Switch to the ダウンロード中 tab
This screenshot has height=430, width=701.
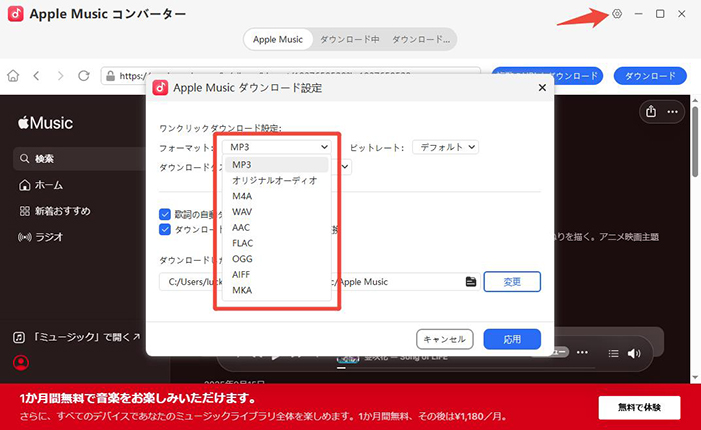(x=350, y=39)
